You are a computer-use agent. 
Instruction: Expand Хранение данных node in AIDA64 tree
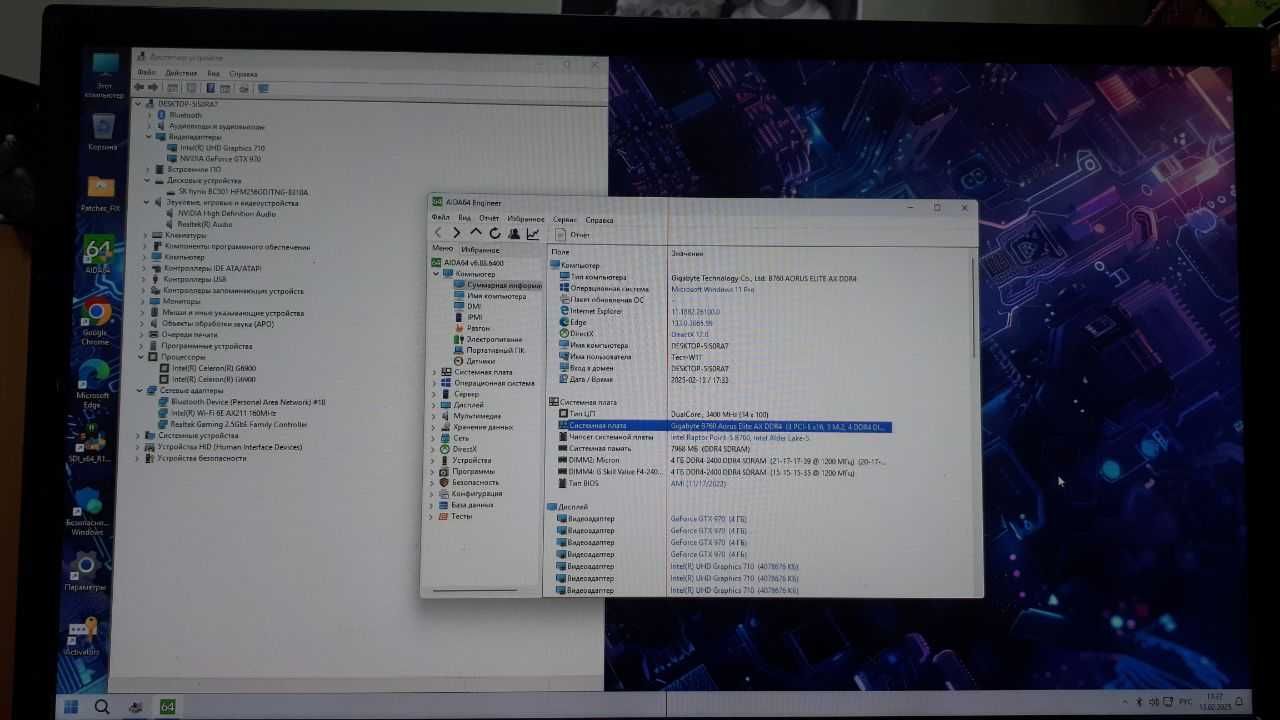point(434,427)
